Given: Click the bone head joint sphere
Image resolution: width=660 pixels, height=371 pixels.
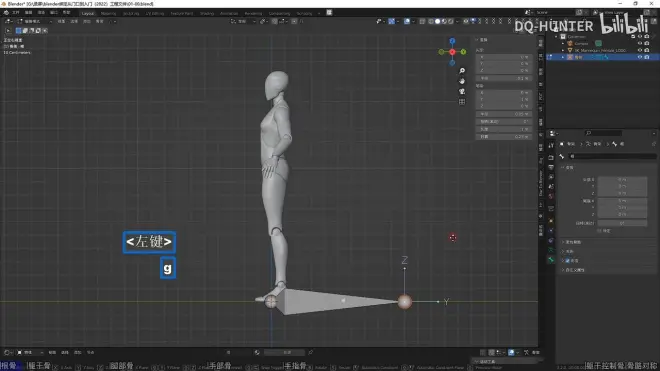Looking at the screenshot, I should pos(271,301).
